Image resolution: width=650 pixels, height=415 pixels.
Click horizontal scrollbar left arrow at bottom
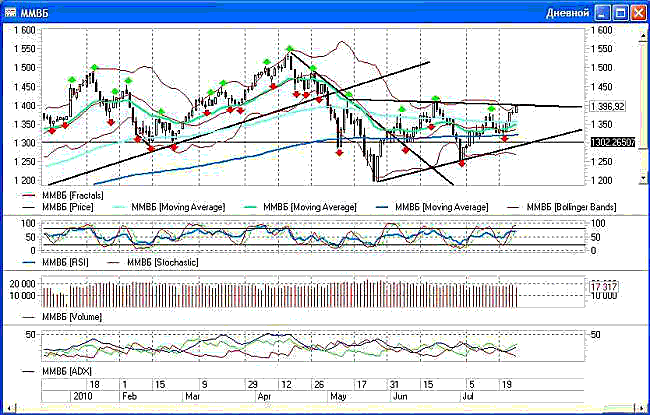[7, 407]
